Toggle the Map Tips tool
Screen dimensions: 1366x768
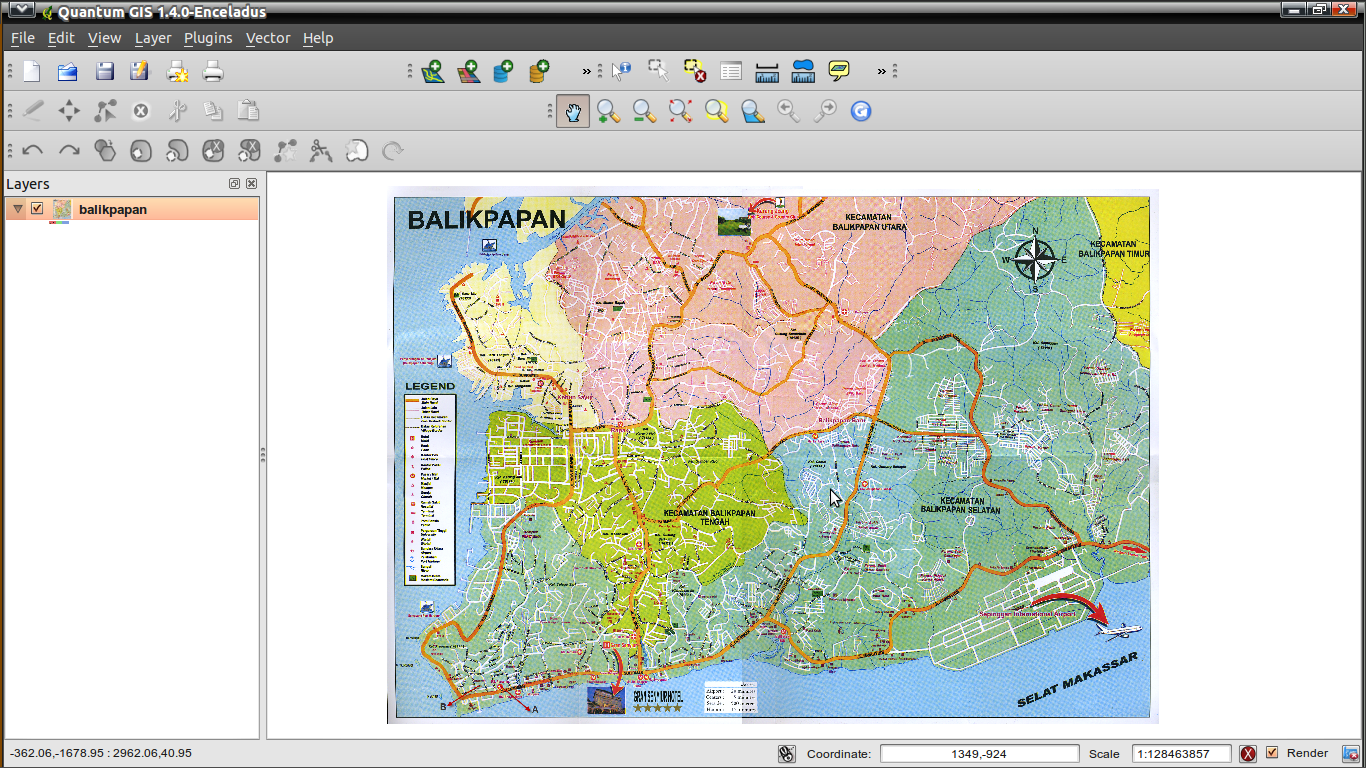click(x=838, y=70)
